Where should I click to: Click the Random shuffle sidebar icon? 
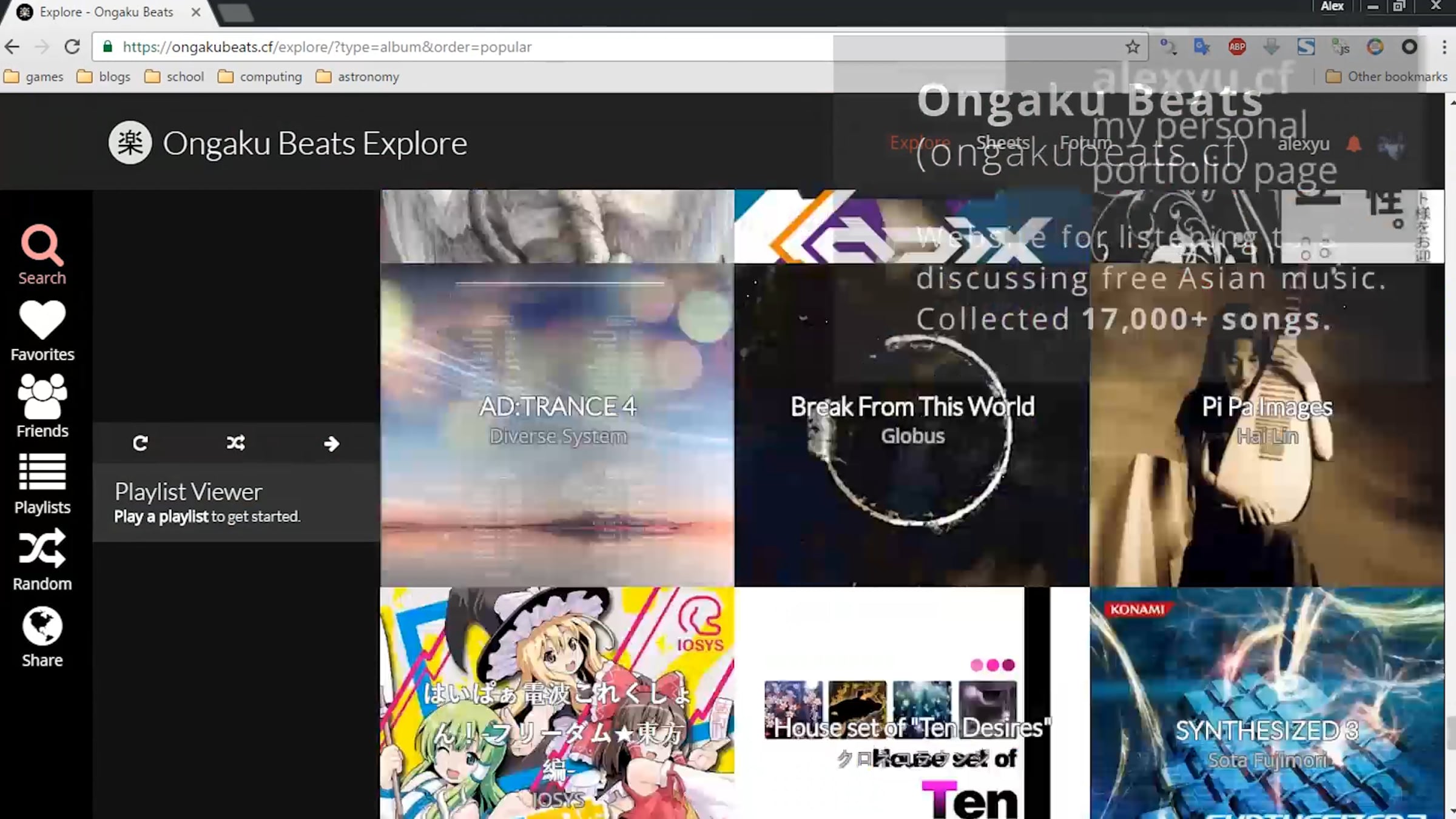pyautogui.click(x=42, y=548)
